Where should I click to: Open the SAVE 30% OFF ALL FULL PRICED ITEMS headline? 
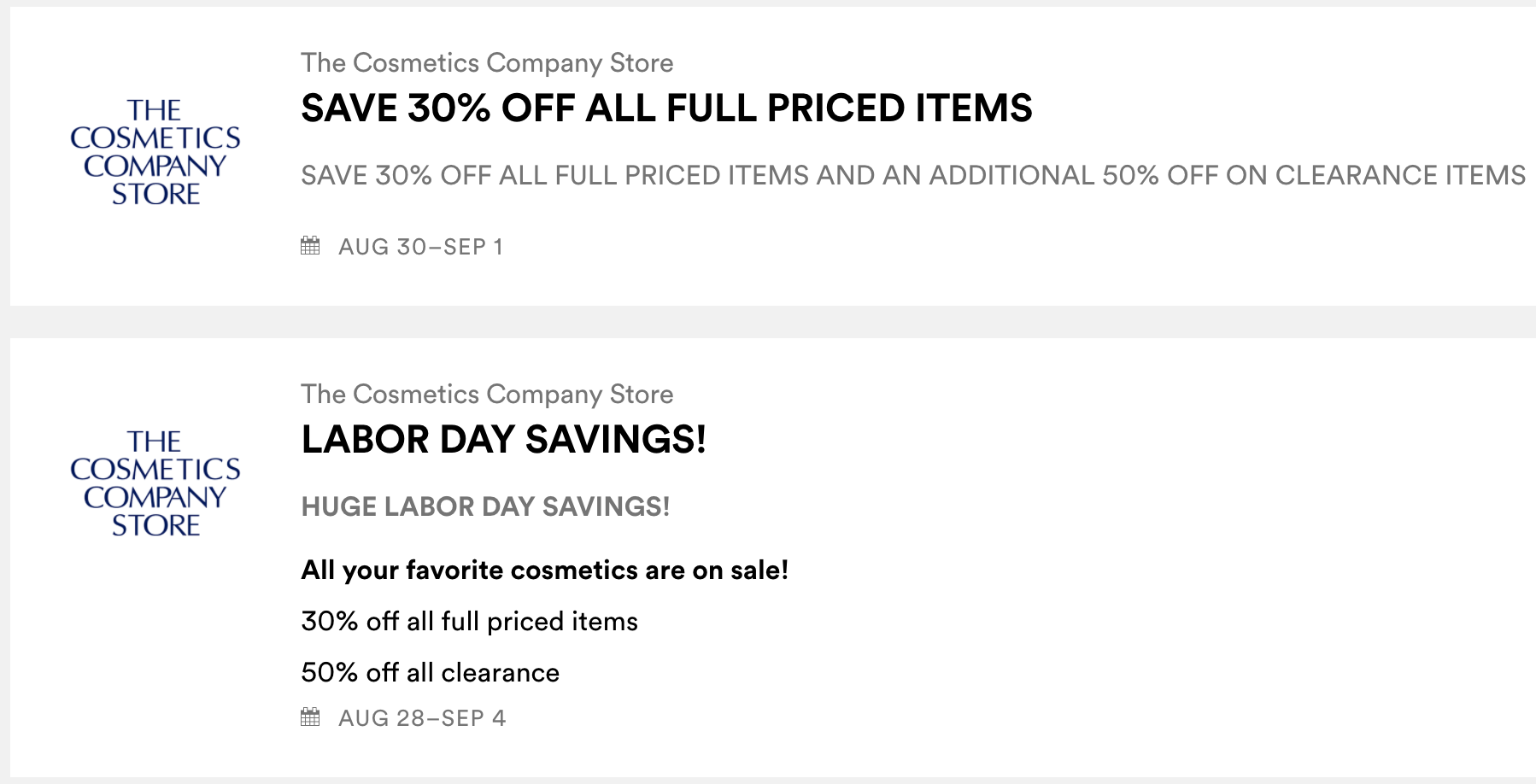[x=666, y=108]
